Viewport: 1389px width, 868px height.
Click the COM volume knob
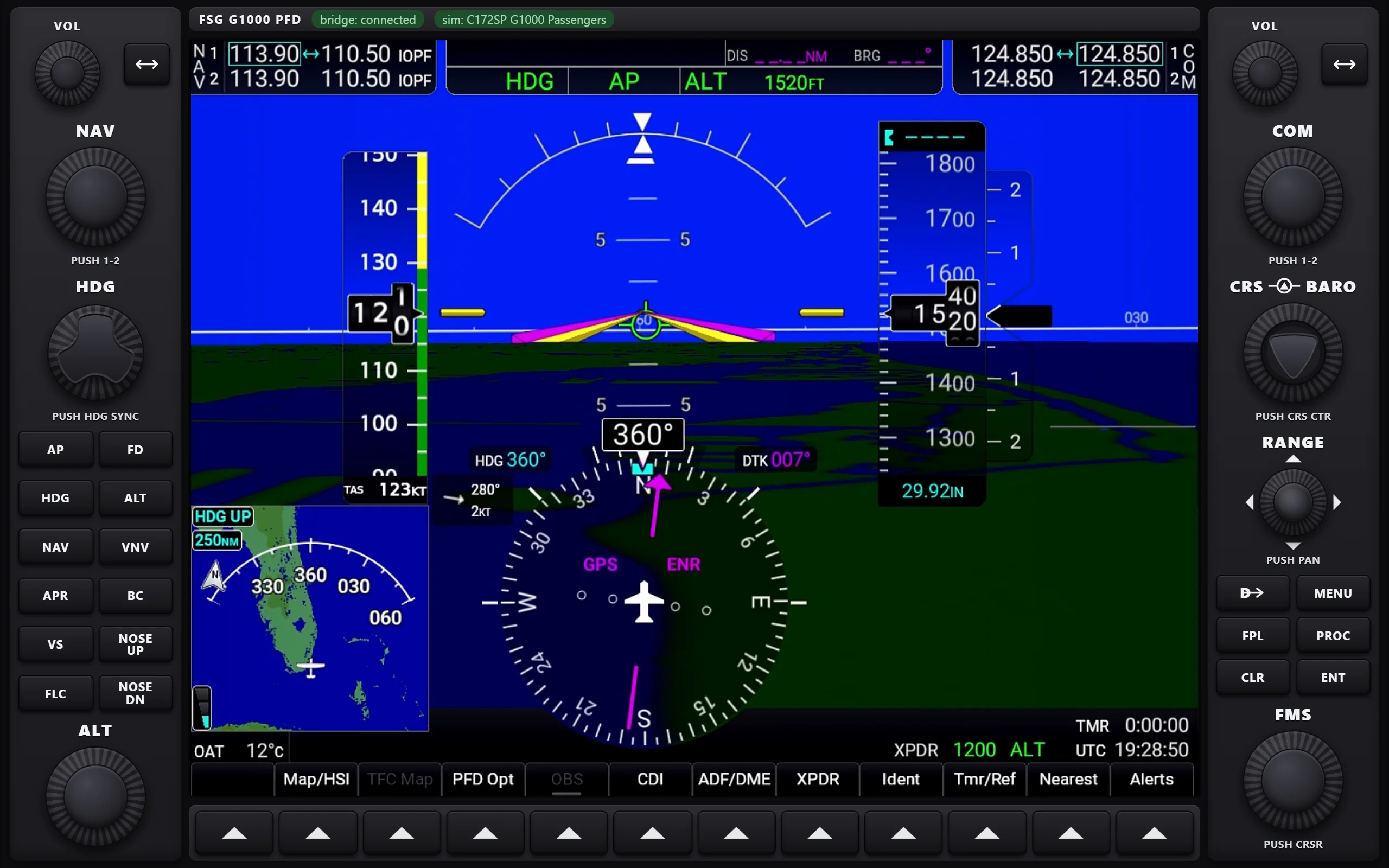1264,73
